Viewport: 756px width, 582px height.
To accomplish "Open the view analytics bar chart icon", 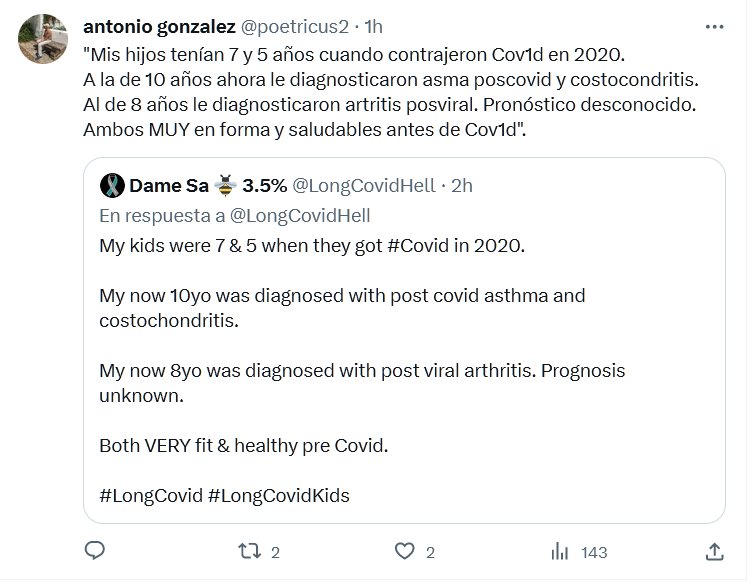I will coord(561,551).
